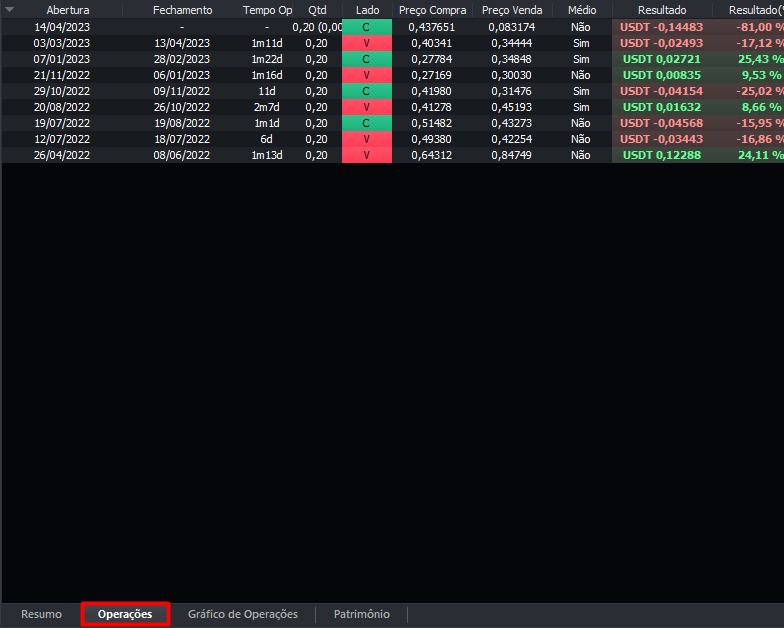
Task: Open the Gráfico de Operações tab
Action: [243, 614]
